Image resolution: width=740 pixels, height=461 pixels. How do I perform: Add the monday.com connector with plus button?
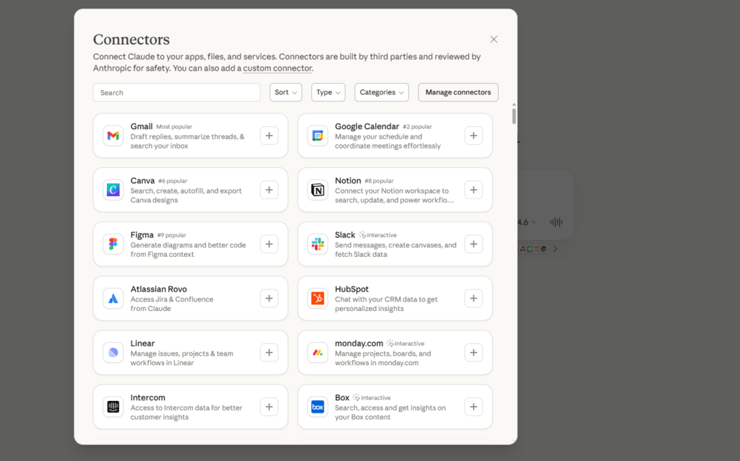[x=473, y=352]
